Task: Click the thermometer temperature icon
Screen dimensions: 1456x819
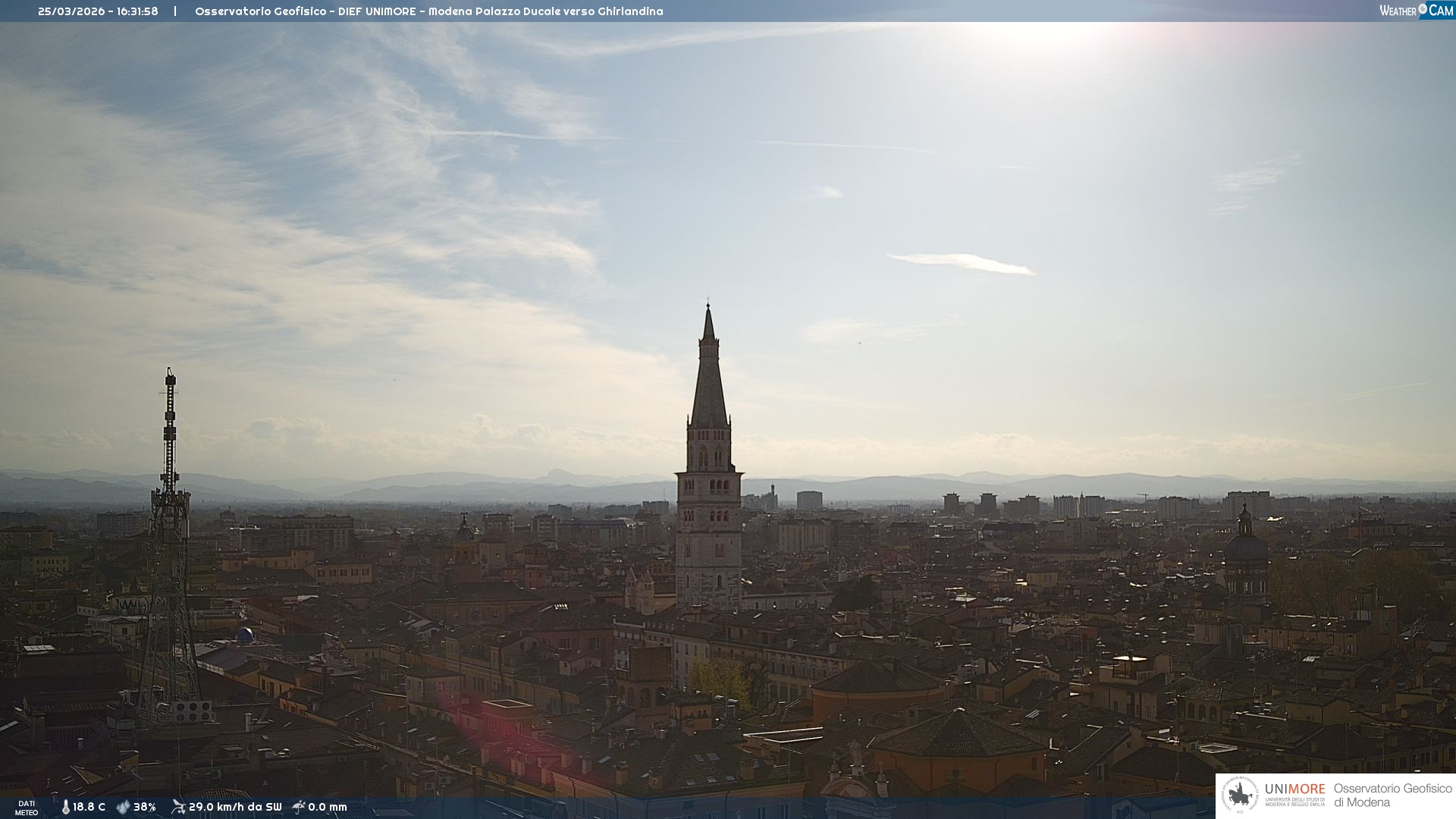Action: (65, 807)
